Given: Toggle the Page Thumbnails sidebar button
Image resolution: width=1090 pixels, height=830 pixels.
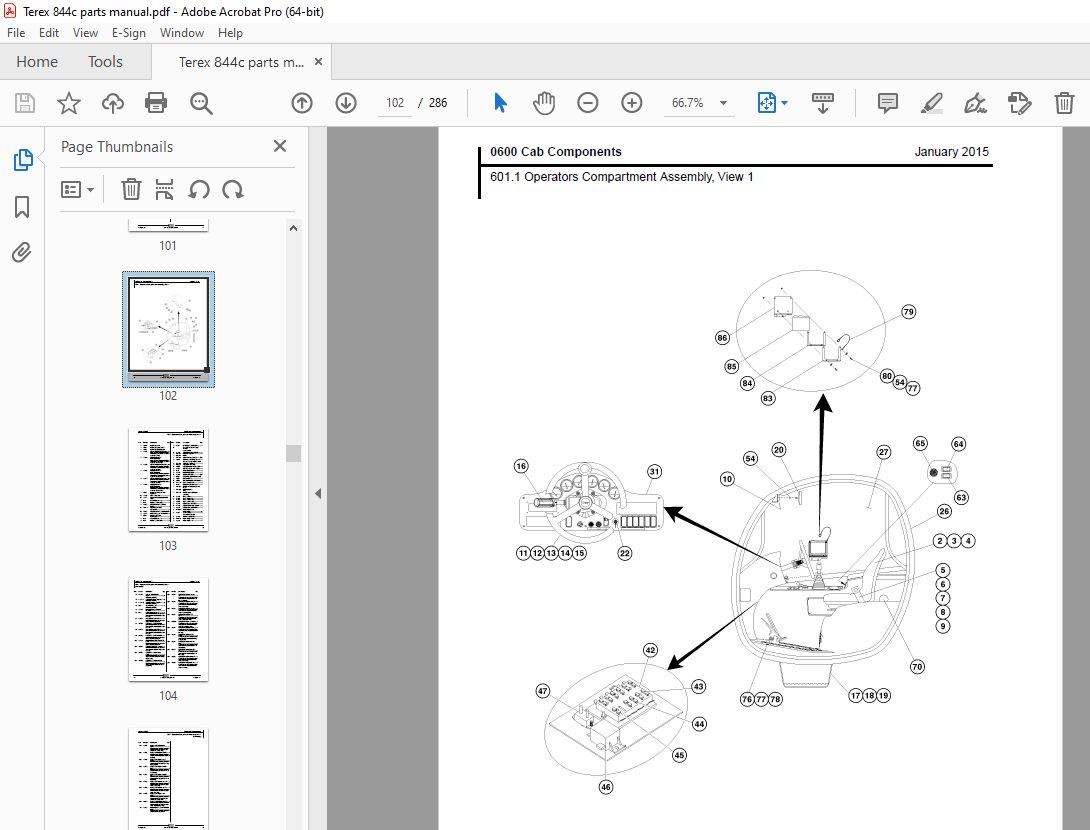Looking at the screenshot, I should pos(22,160).
